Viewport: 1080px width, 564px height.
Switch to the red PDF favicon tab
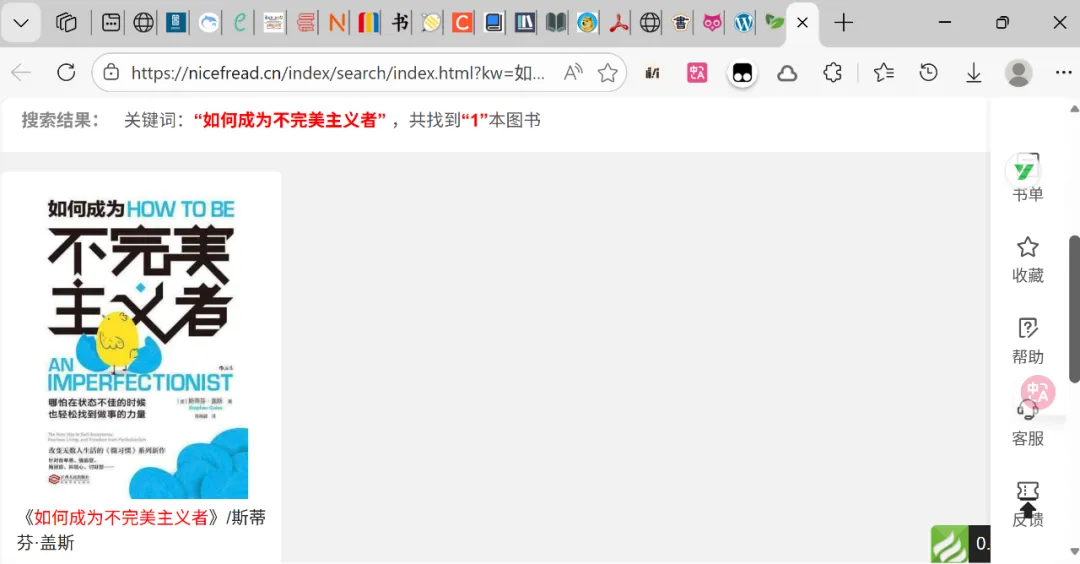(x=619, y=23)
